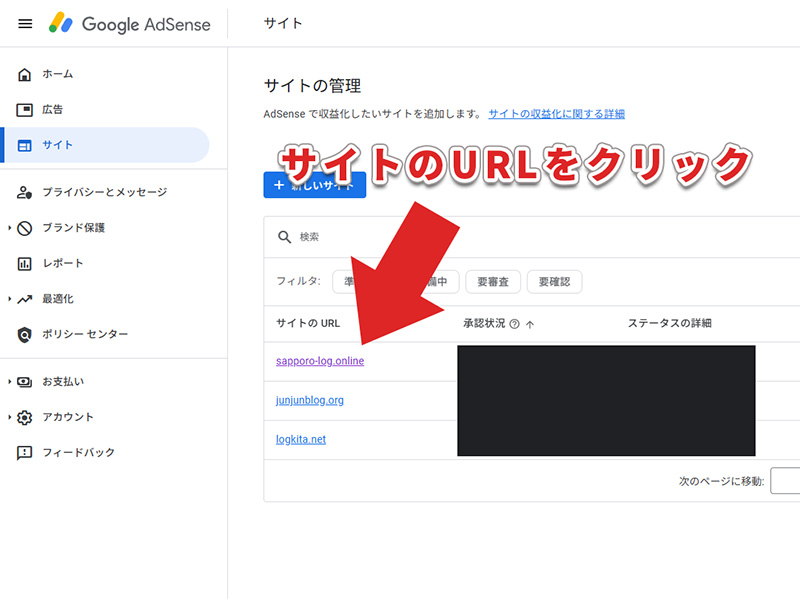
Task: Click the search magnifier icon
Action: click(284, 237)
